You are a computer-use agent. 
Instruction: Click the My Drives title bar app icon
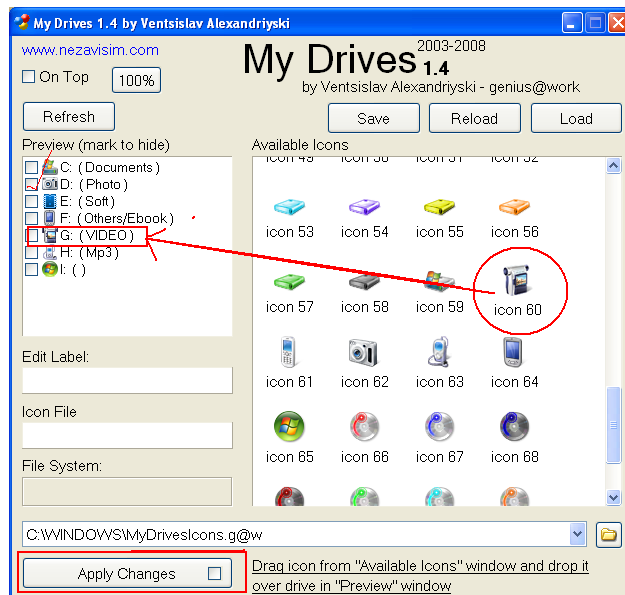click(22, 22)
